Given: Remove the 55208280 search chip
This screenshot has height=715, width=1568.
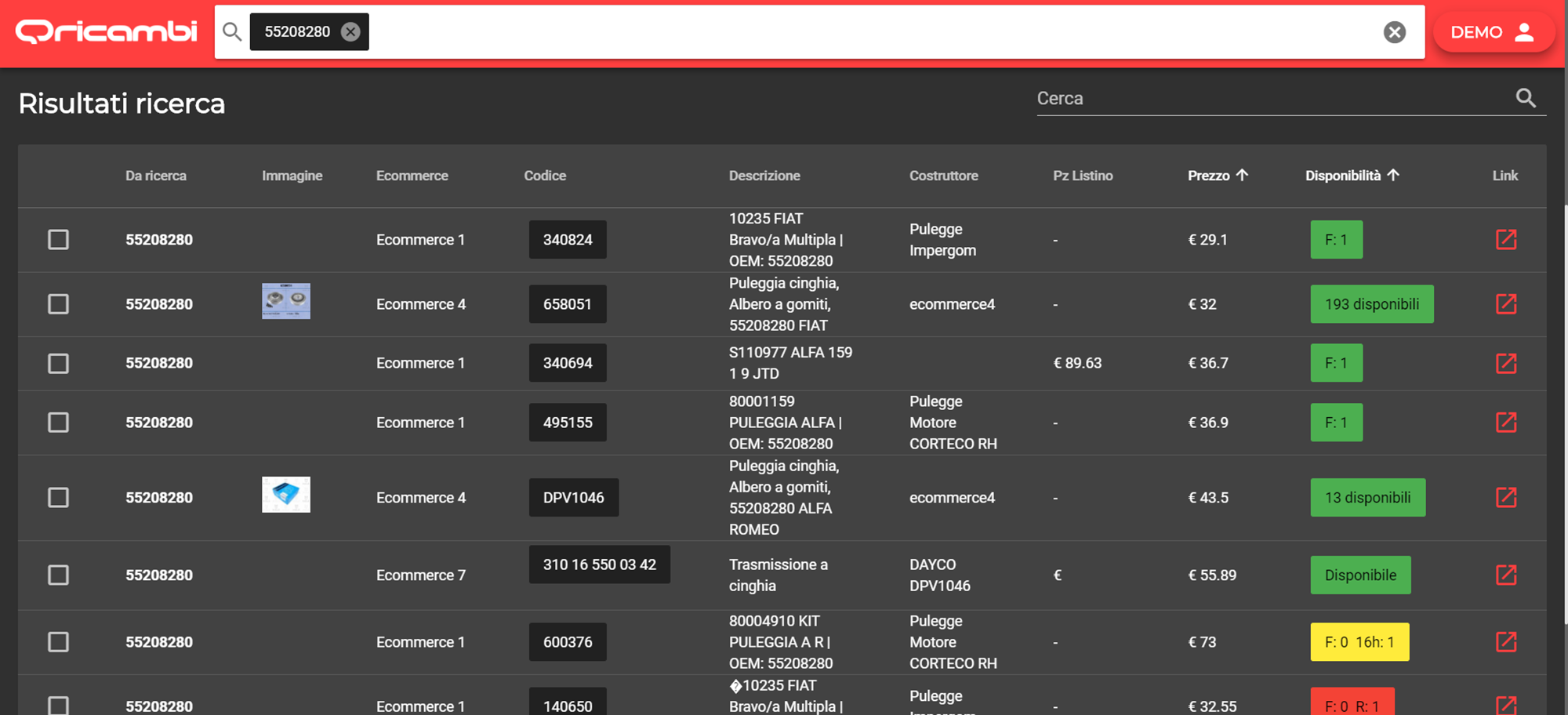Looking at the screenshot, I should click(350, 31).
